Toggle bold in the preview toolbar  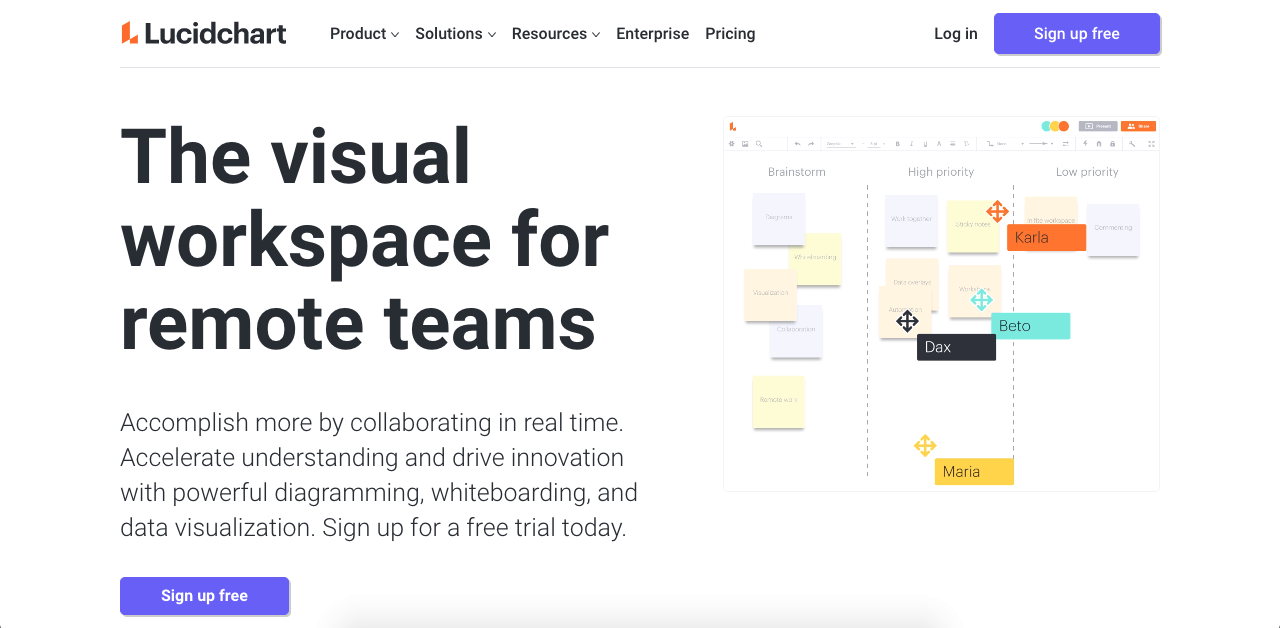[x=898, y=144]
